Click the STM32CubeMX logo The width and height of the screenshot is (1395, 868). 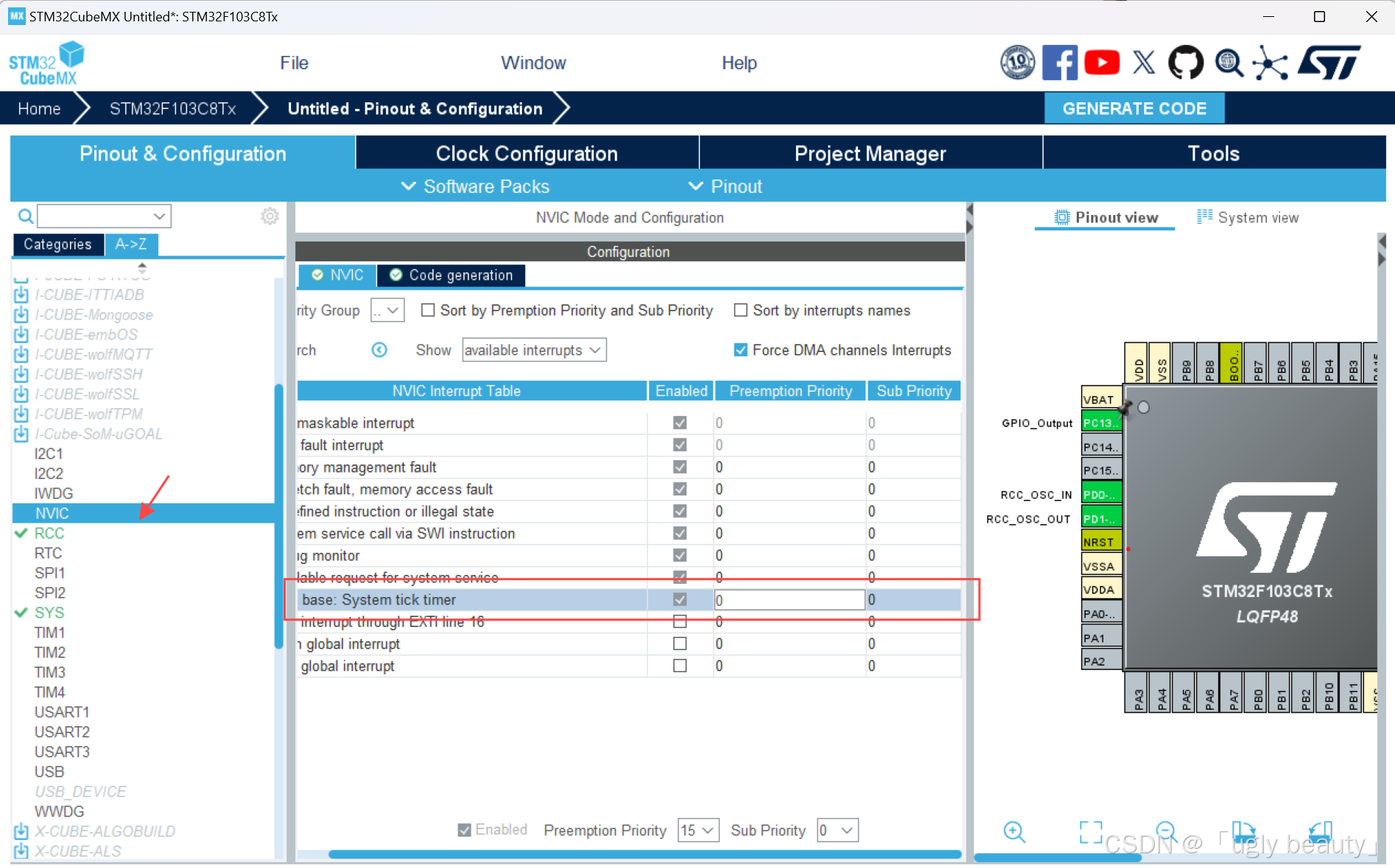coord(46,63)
